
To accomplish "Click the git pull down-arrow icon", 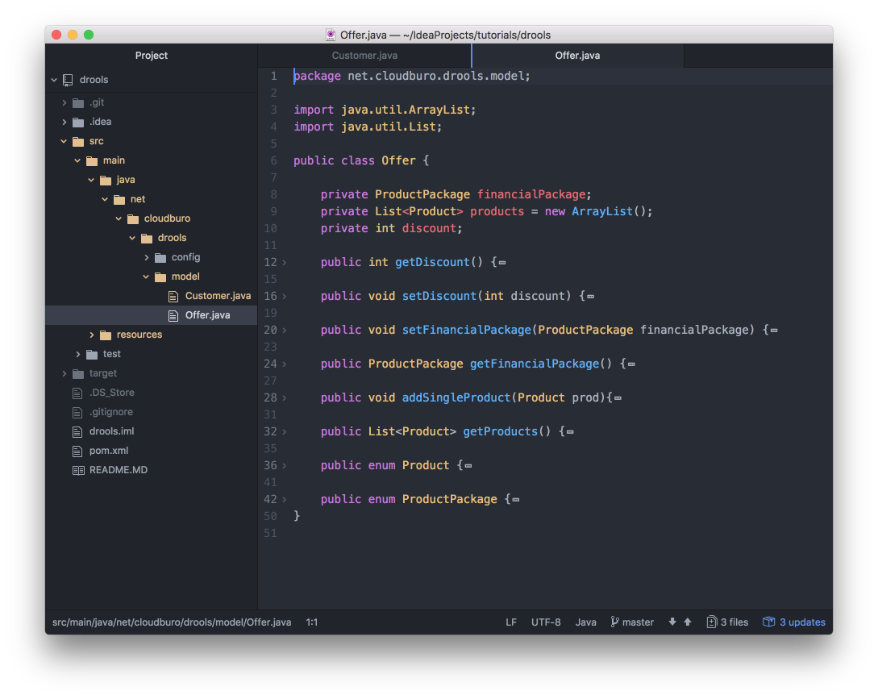I will [x=672, y=622].
